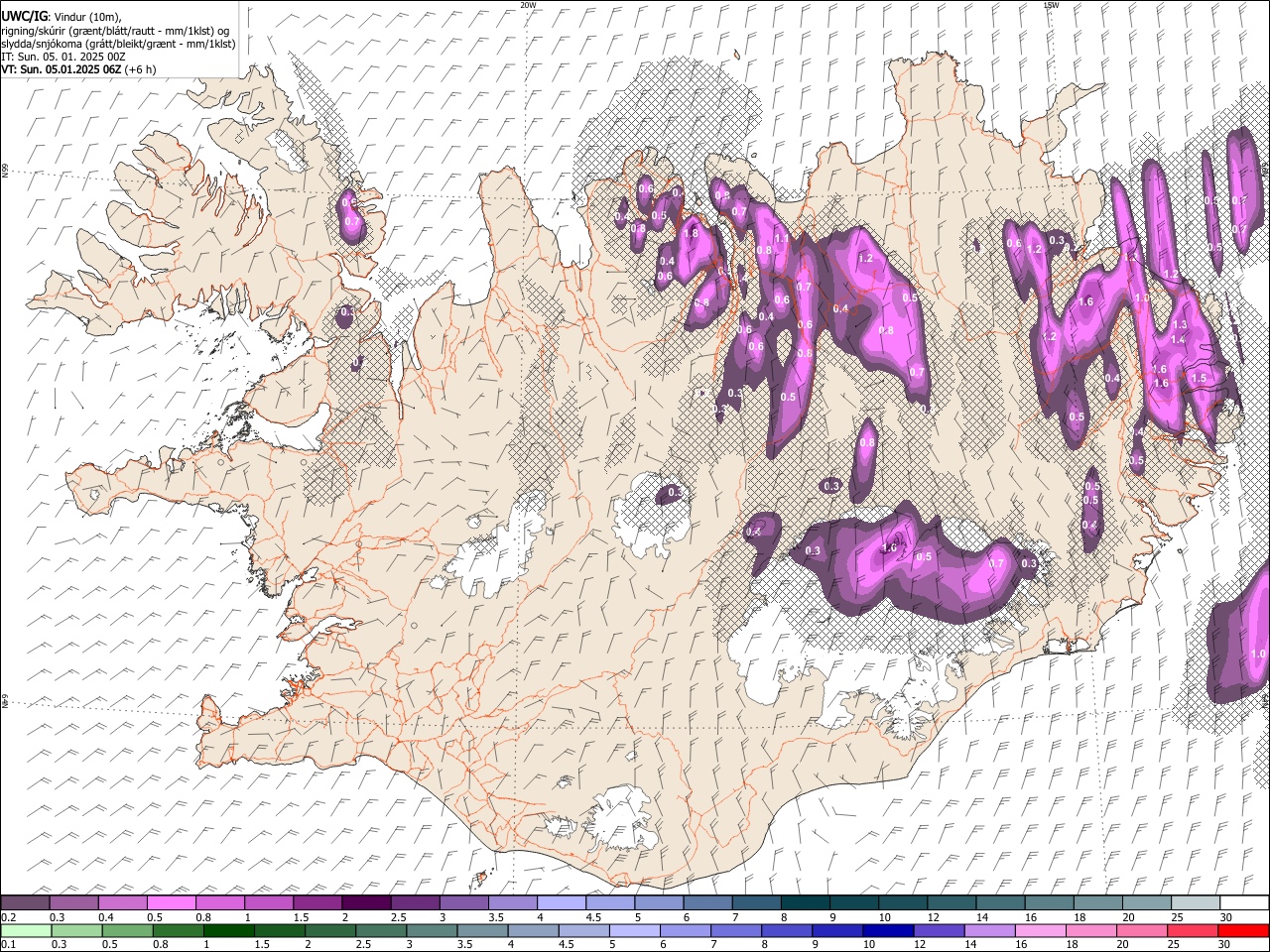Click the "1.3" precipitation value on map
Image resolution: width=1270 pixels, height=952 pixels.
click(1180, 325)
